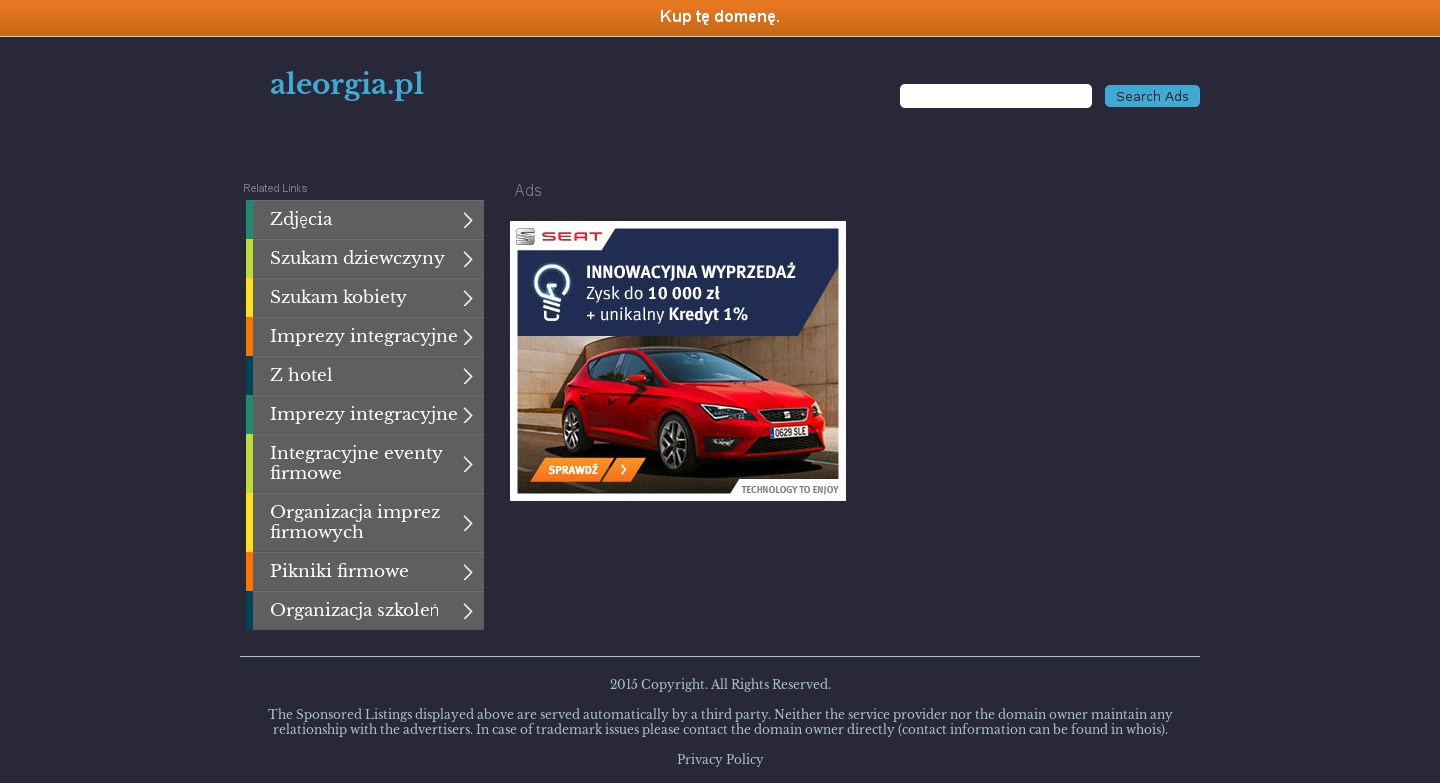Click the arrow next to Organizacja szkoleń
Image resolution: width=1440 pixels, height=783 pixels.
(467, 611)
